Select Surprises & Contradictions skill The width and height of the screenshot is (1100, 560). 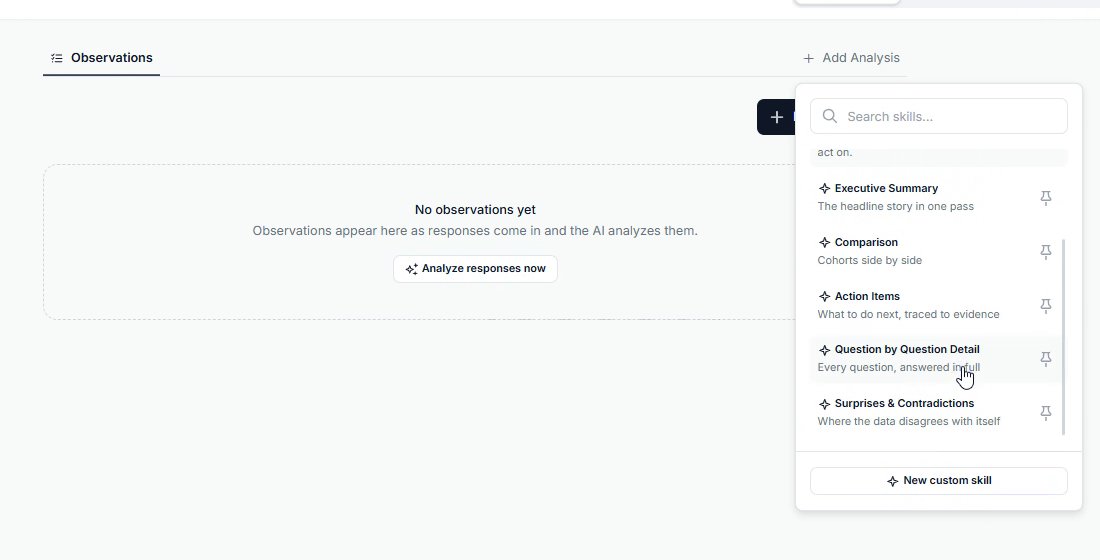[x=939, y=413]
